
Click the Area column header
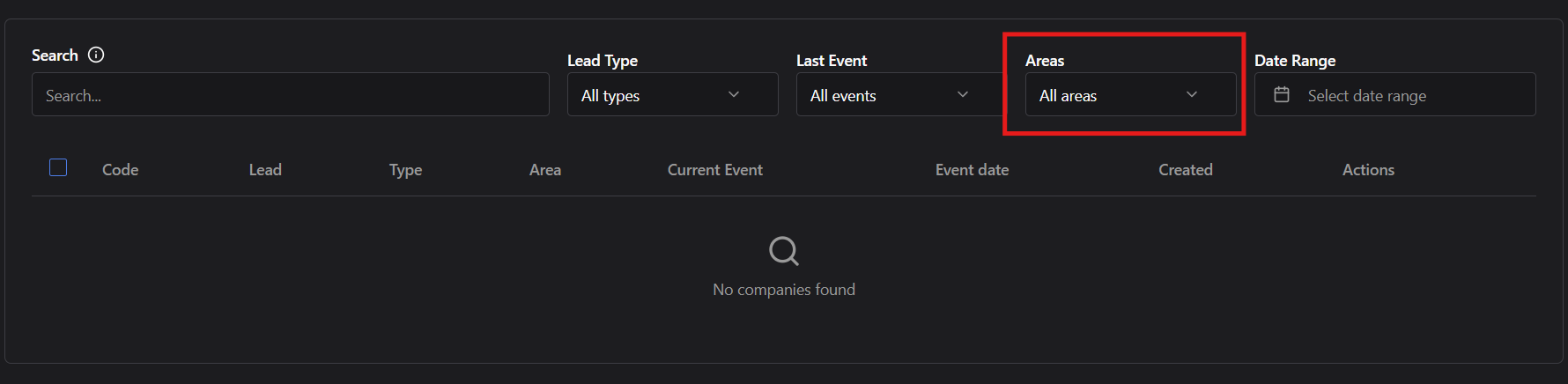[x=545, y=170]
